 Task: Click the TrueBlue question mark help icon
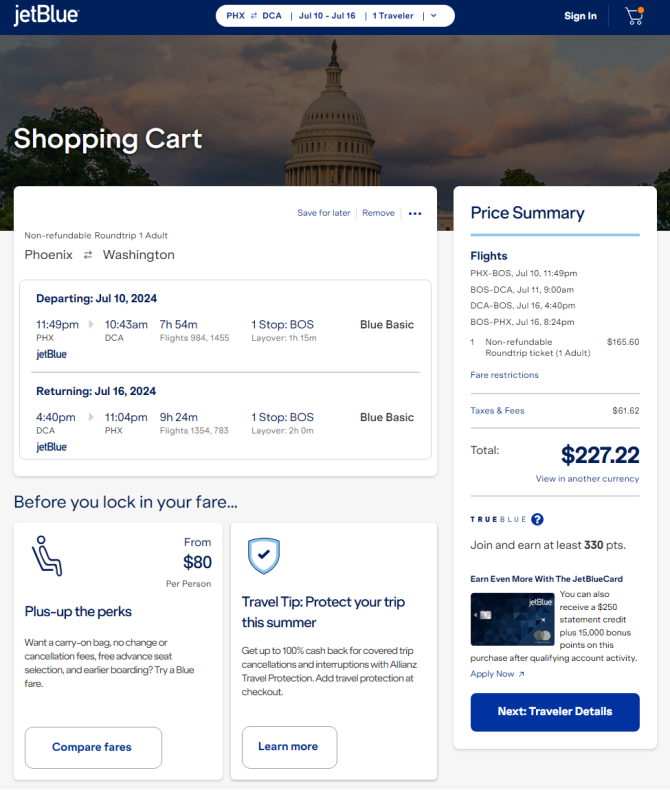pyautogui.click(x=538, y=519)
